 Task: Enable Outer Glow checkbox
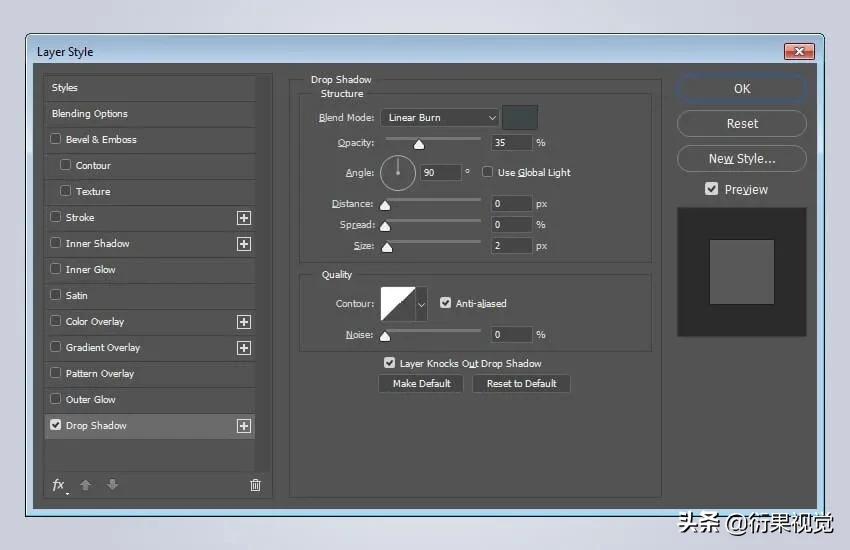click(55, 399)
